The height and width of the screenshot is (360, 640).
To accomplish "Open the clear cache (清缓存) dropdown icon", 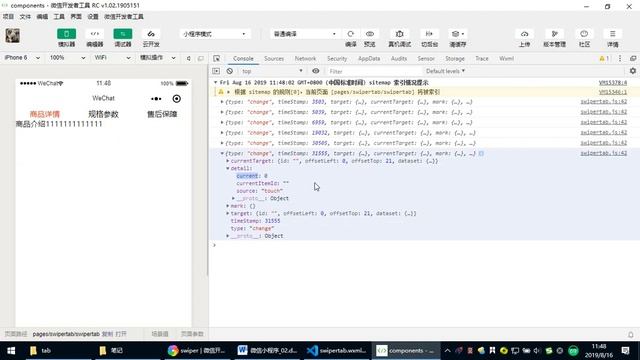I will 458,34.
